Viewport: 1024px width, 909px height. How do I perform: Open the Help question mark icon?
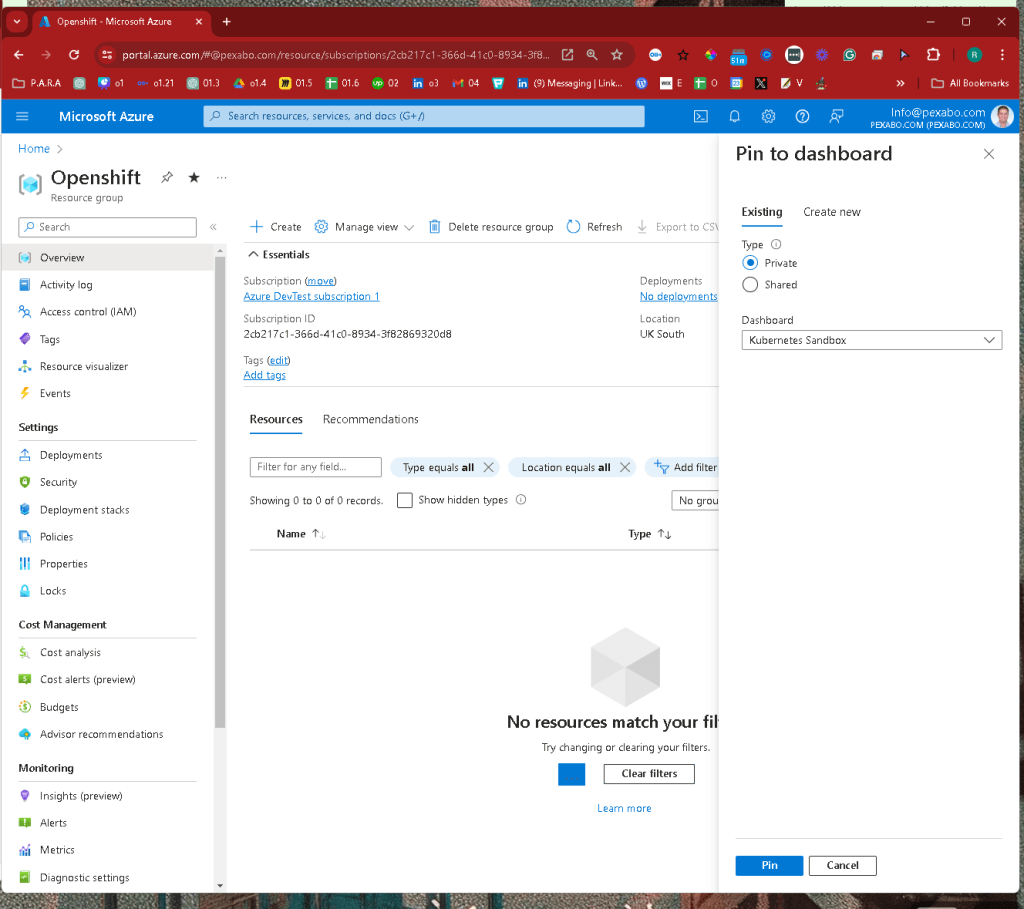(803, 116)
